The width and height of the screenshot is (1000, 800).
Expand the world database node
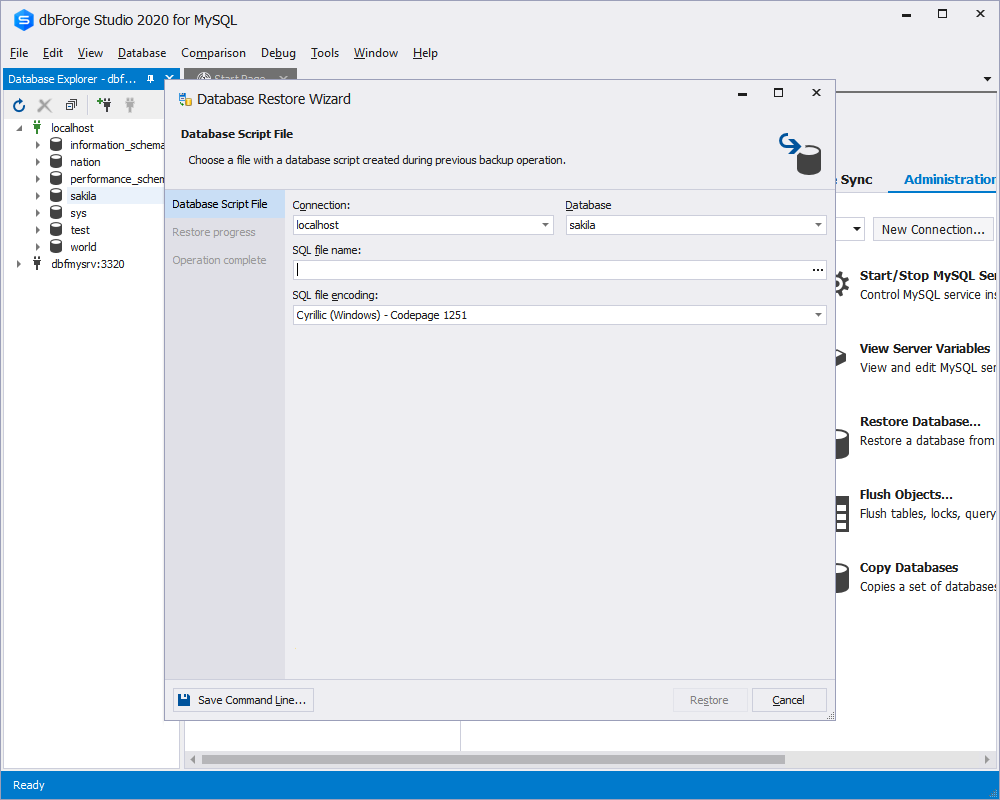pos(38,247)
